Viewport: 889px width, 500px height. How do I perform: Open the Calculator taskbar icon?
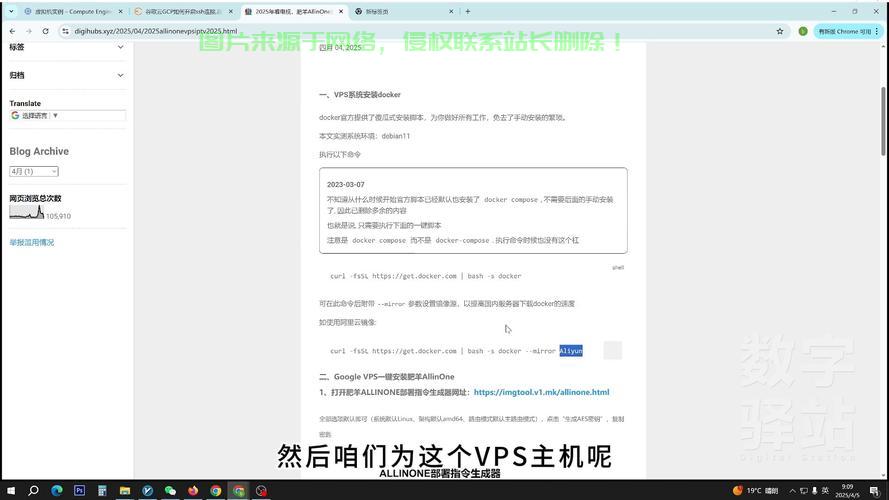tap(102, 490)
